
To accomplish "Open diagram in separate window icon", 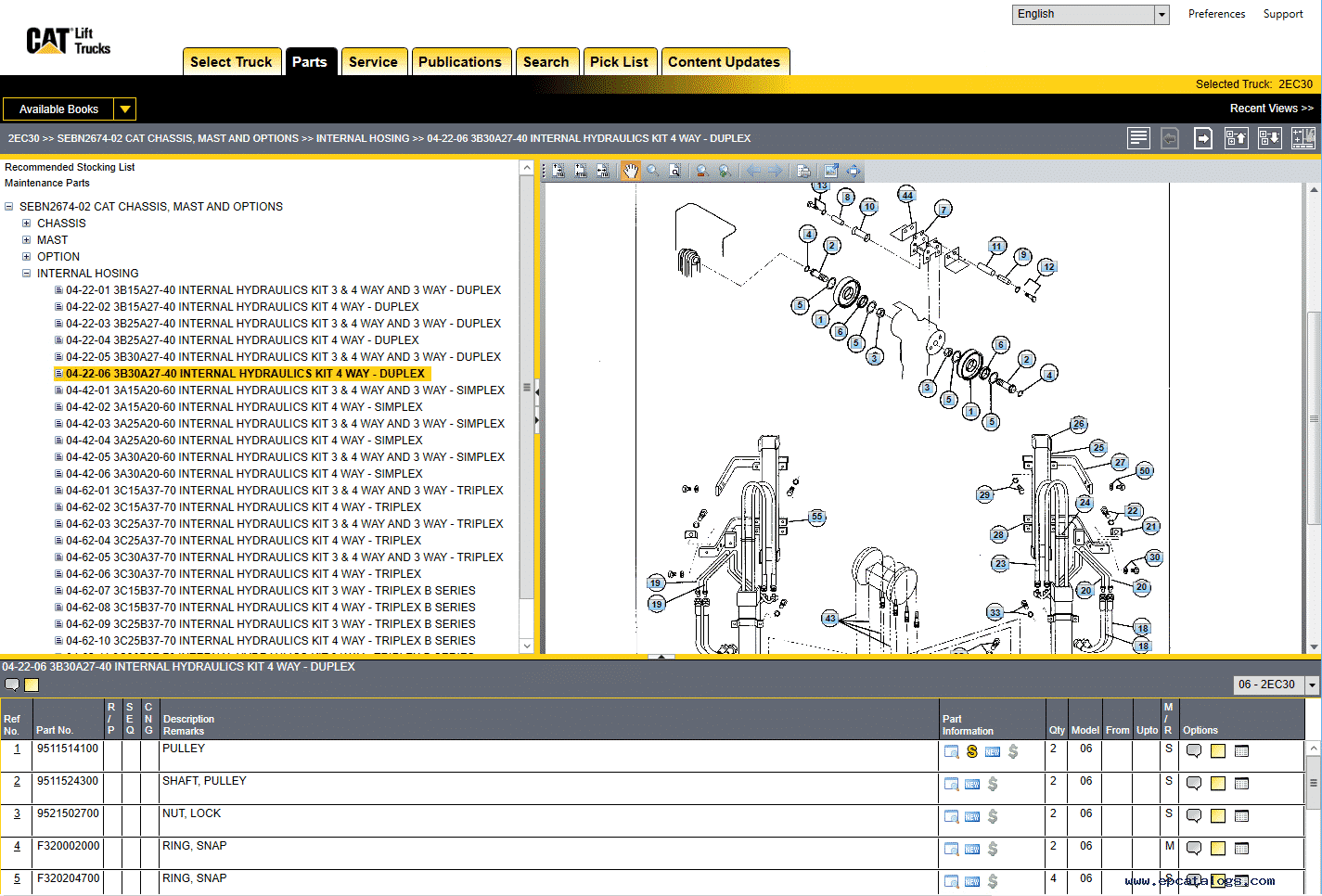I will click(x=831, y=171).
